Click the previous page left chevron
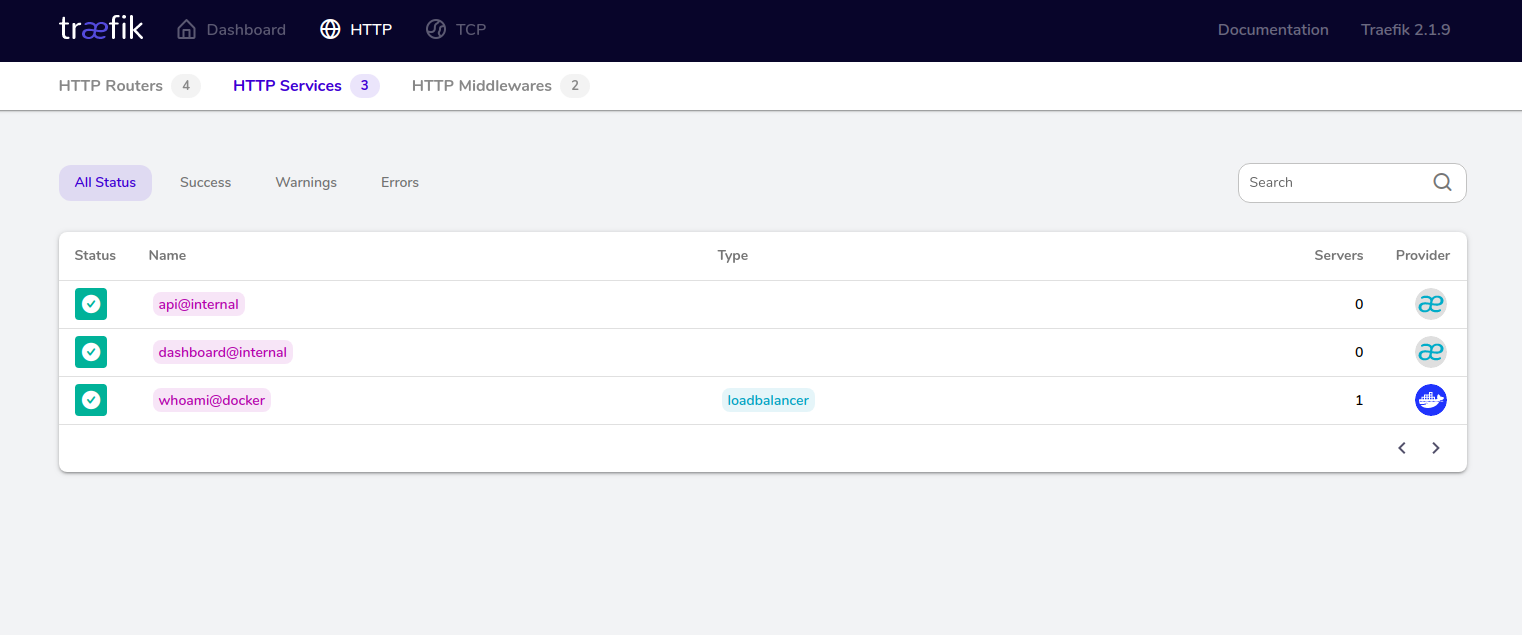 1401,448
